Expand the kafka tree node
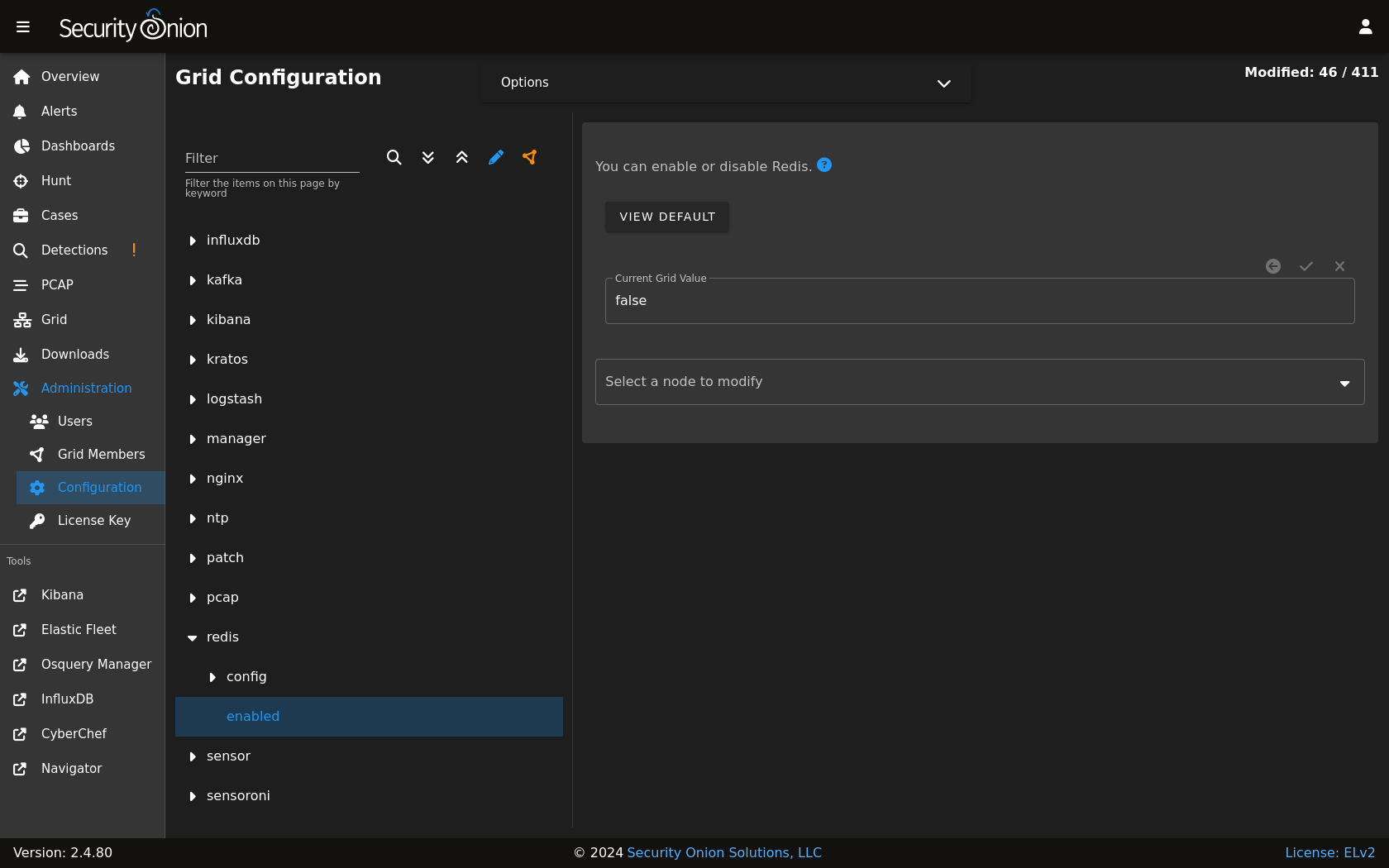The height and width of the screenshot is (868, 1389). pyautogui.click(x=193, y=280)
